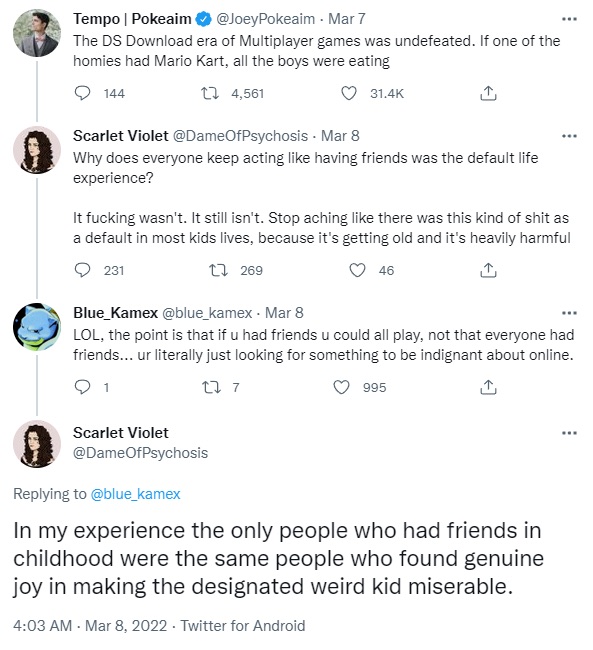Share Scarlet Violet's Mar 8 tweet
Image resolution: width=593 pixels, height=650 pixels.
pos(488,270)
